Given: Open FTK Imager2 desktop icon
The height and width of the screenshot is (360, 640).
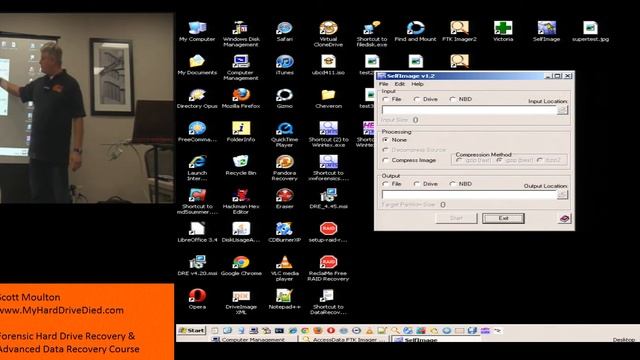Looking at the screenshot, I should (459, 31).
